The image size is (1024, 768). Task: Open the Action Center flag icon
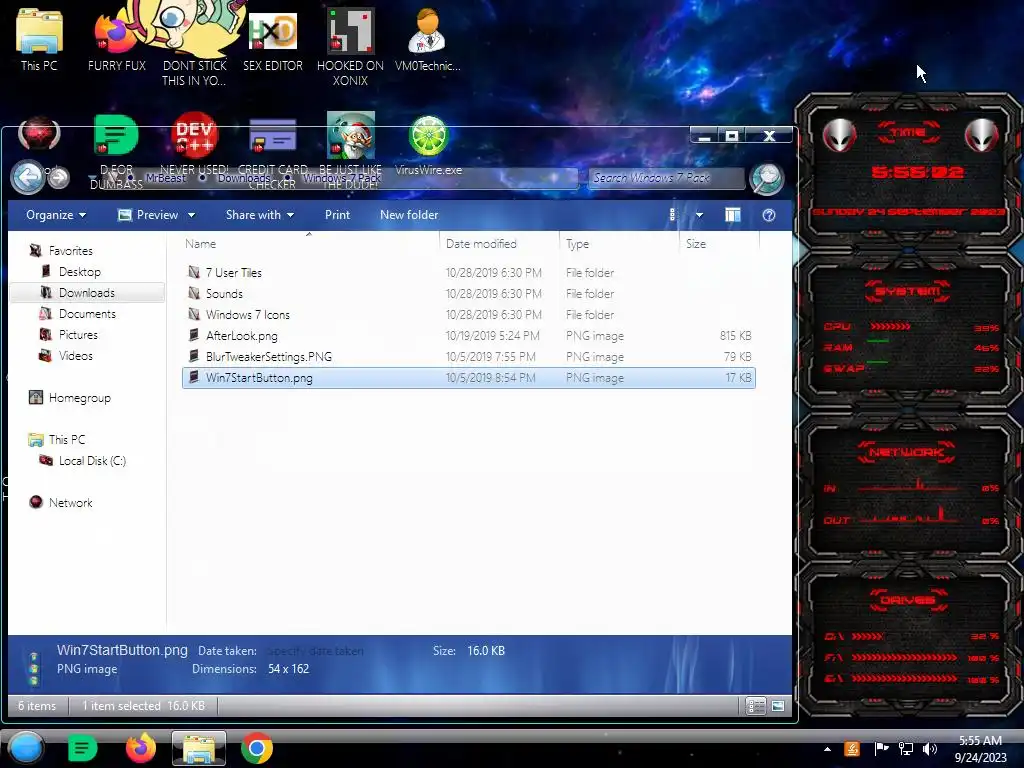point(881,749)
